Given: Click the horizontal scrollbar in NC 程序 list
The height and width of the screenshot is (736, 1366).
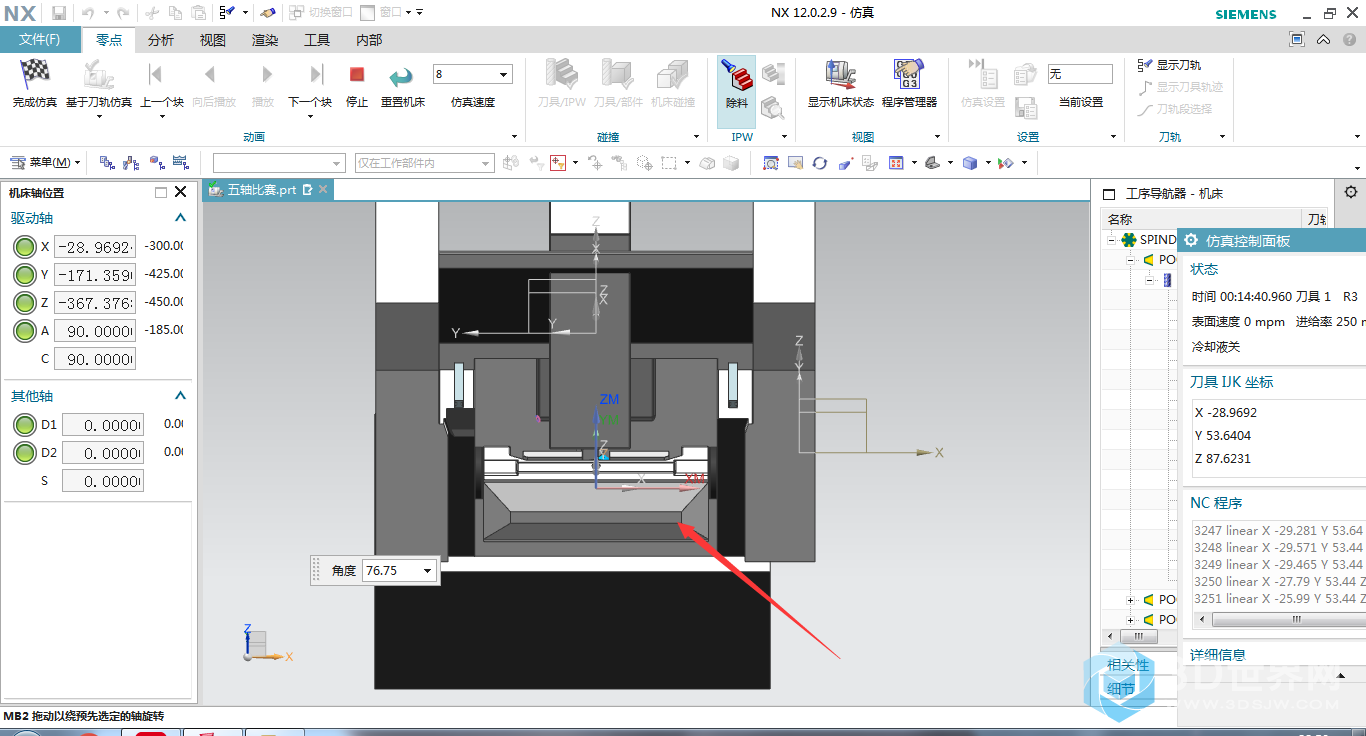Looking at the screenshot, I should pos(1278,619).
